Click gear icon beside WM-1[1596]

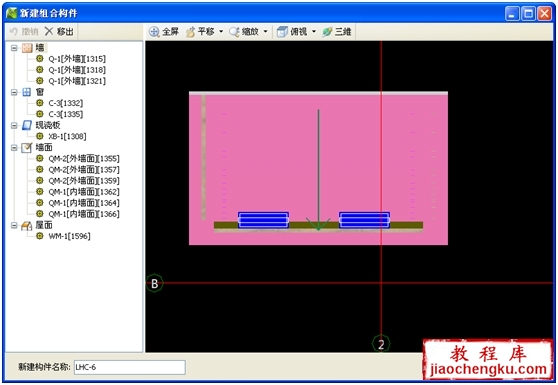point(40,236)
